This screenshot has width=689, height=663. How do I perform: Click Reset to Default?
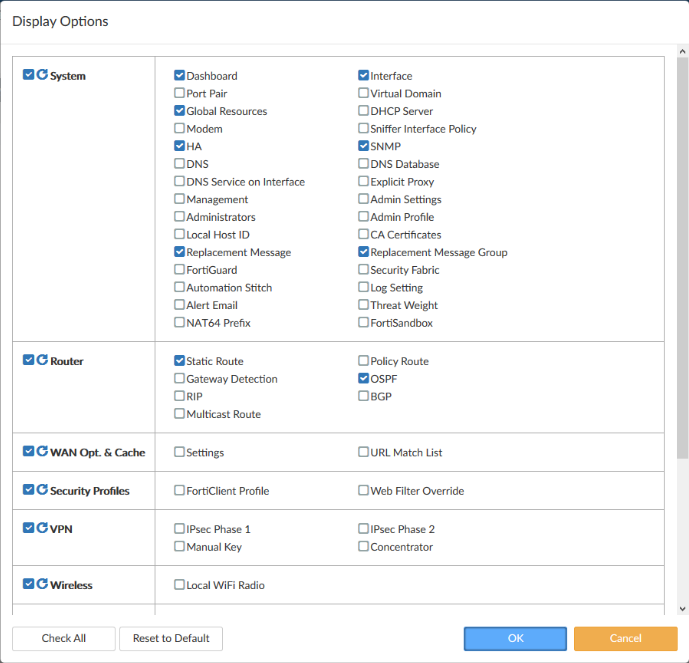pyautogui.click(x=171, y=638)
